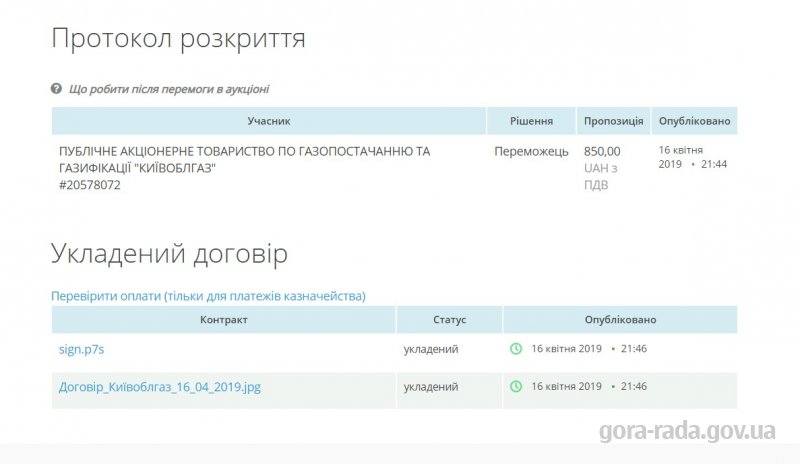800x464 pixels.
Task: Click the participant code #20578072
Action: [x=90, y=185]
